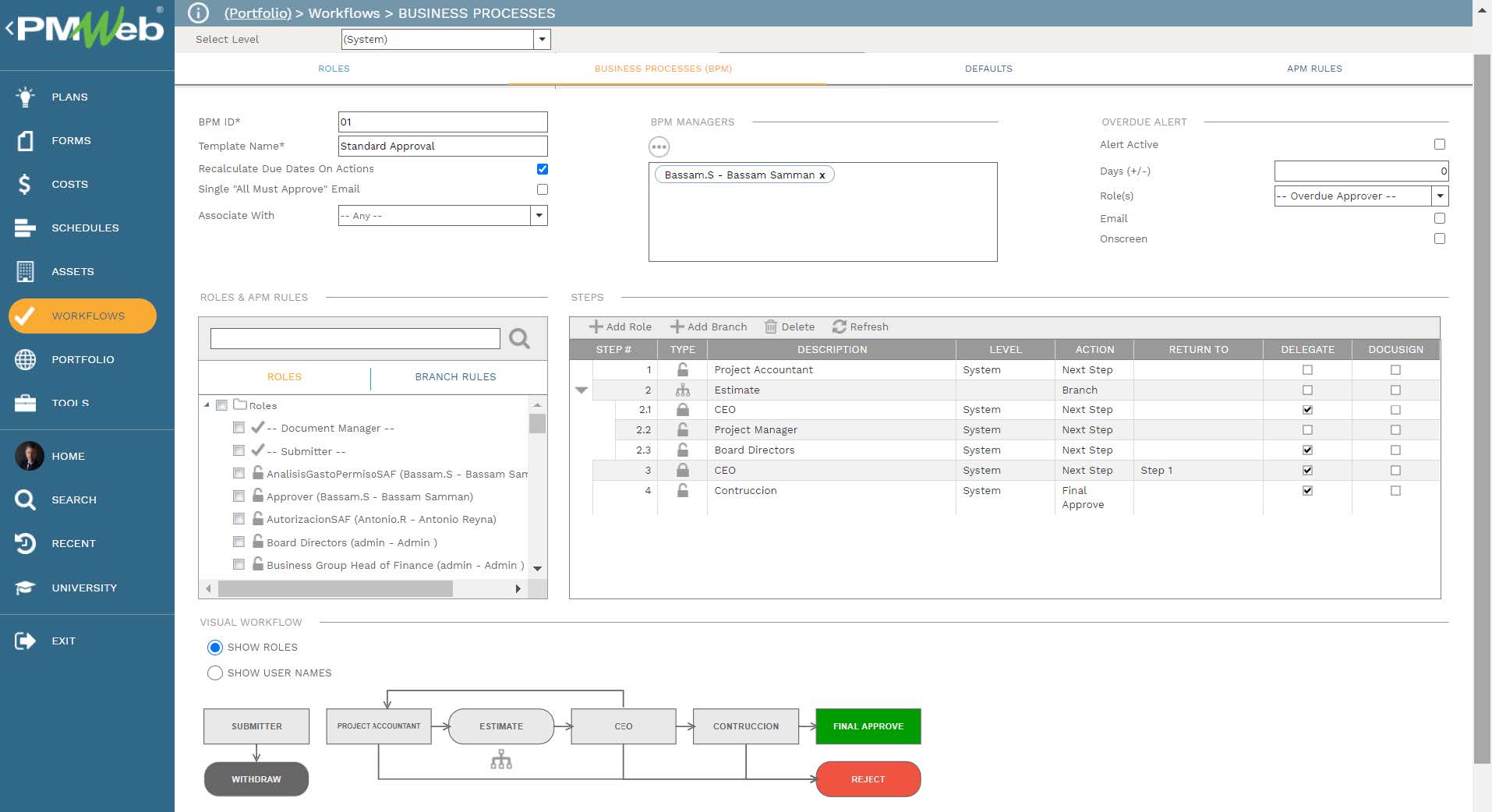Open the BPM Managers ellipsis picker
This screenshot has height=812, width=1492.
coord(659,147)
